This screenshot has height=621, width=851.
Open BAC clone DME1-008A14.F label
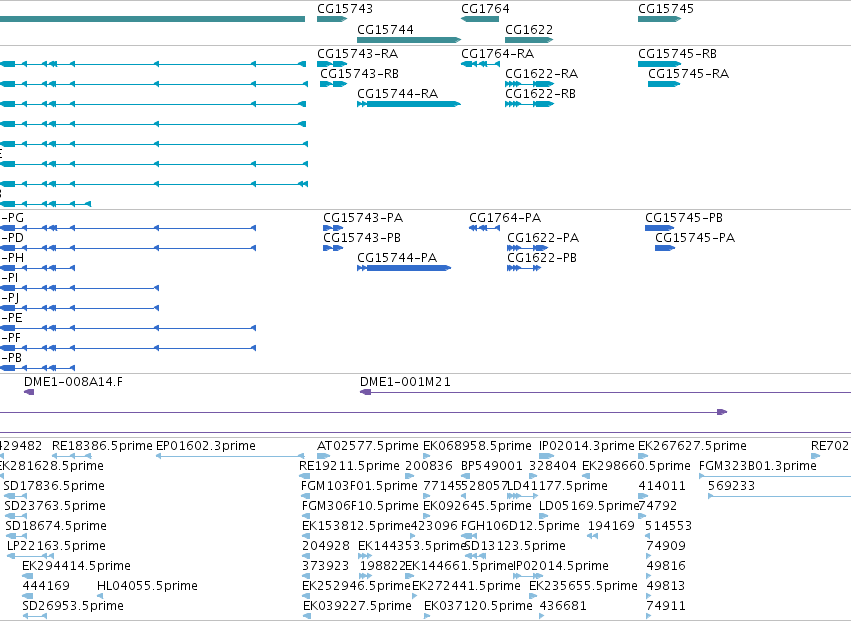[73, 382]
